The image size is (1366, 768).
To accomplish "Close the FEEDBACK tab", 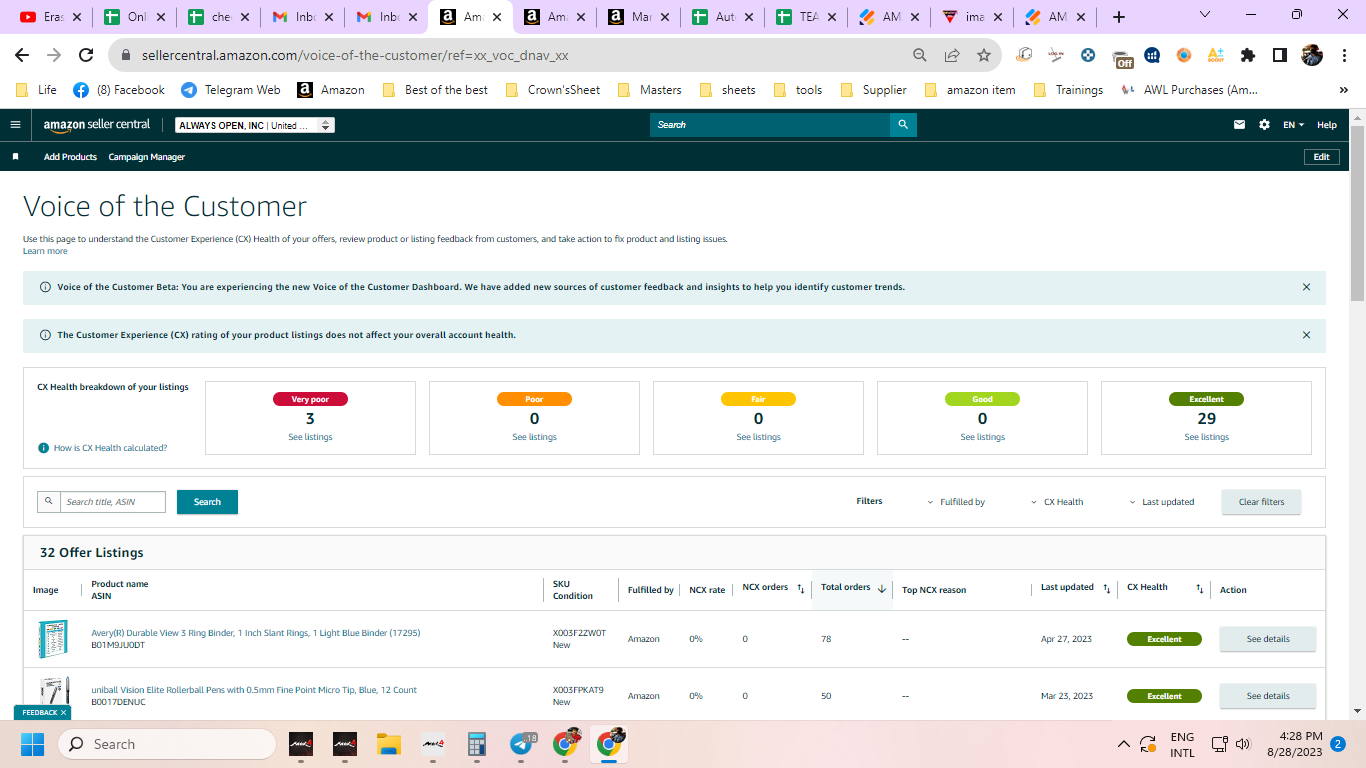I will click(63, 713).
